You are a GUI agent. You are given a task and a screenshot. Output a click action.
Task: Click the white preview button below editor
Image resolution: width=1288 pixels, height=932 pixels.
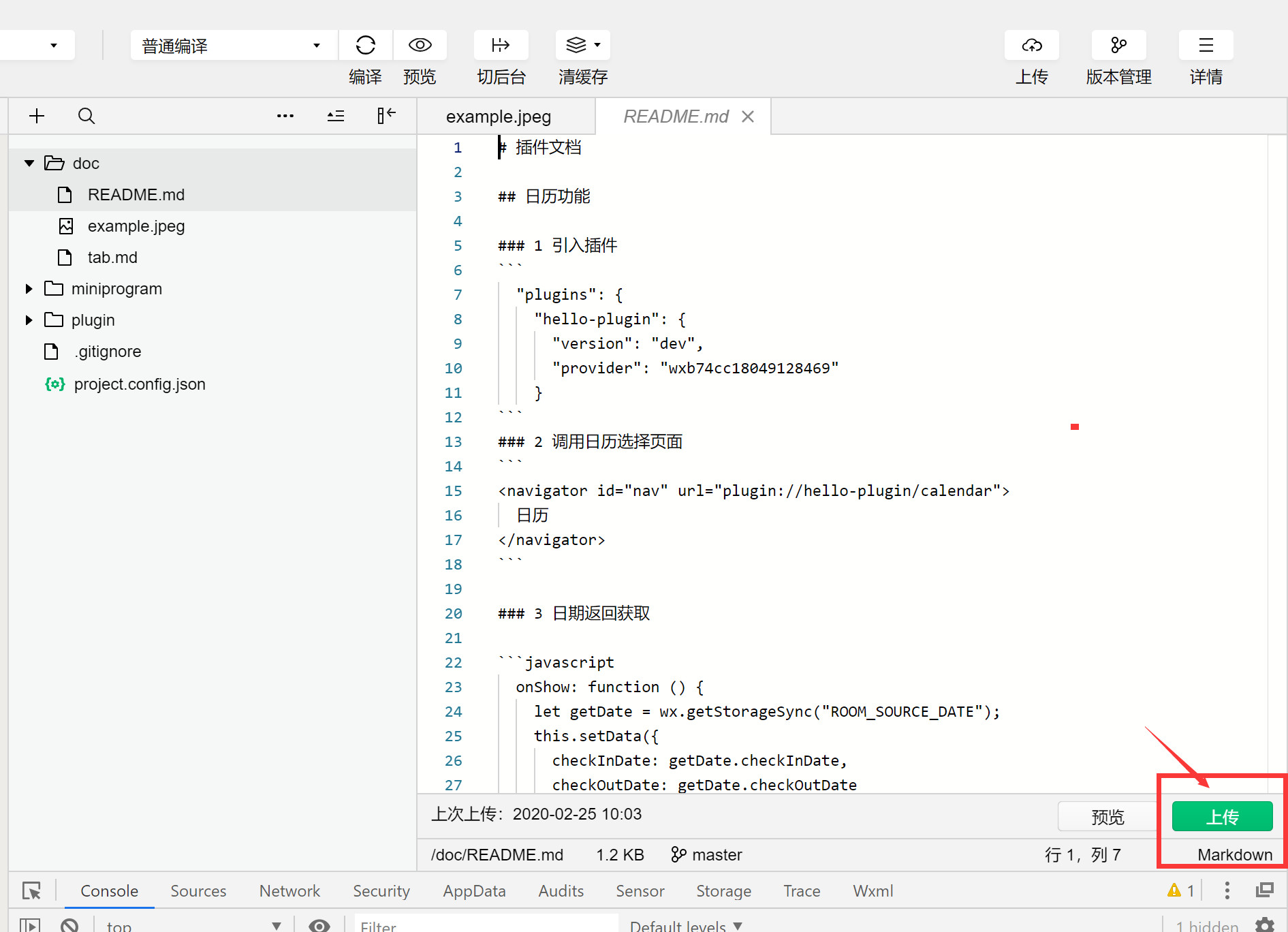pos(1108,816)
